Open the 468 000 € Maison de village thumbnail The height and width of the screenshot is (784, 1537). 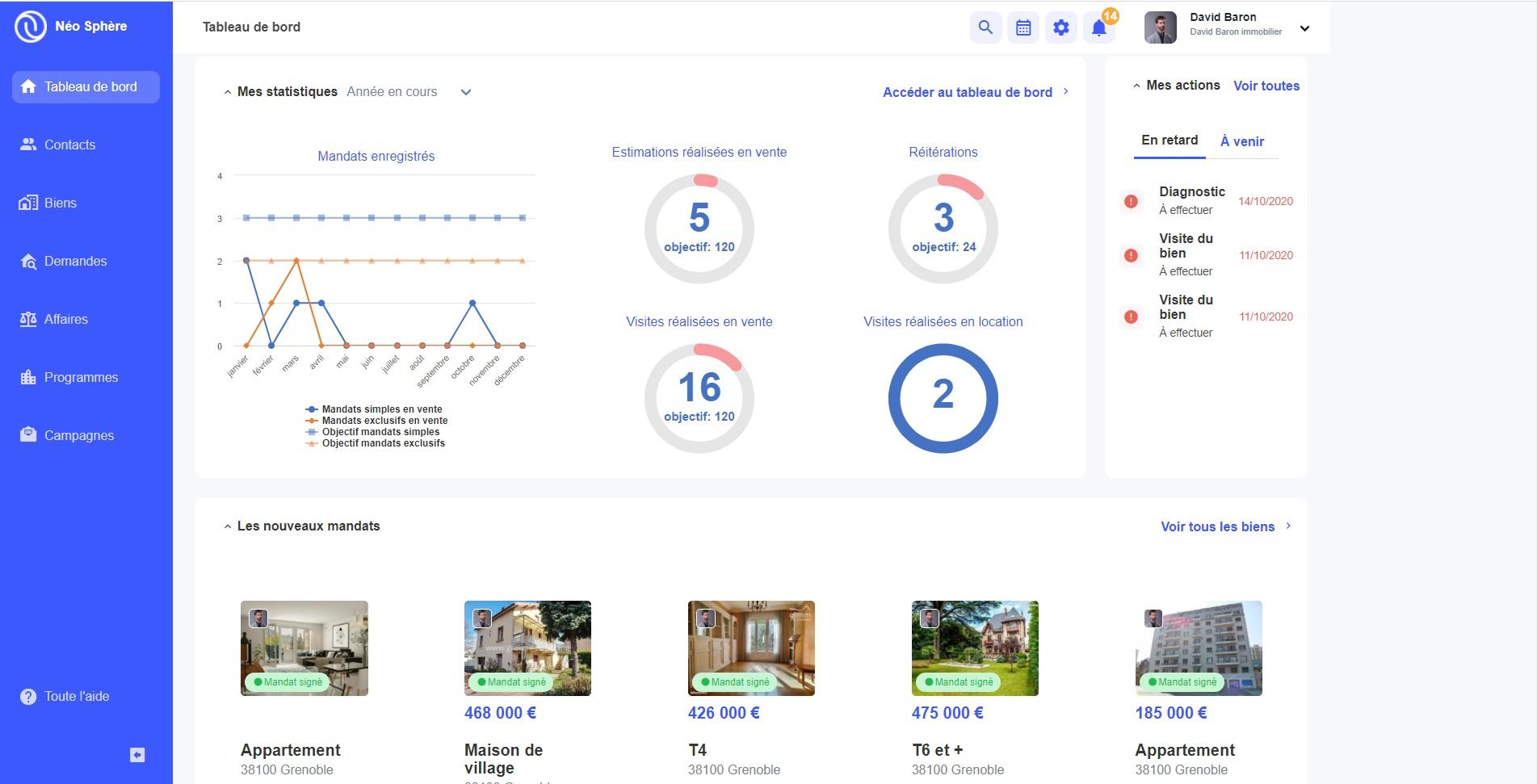click(x=527, y=648)
